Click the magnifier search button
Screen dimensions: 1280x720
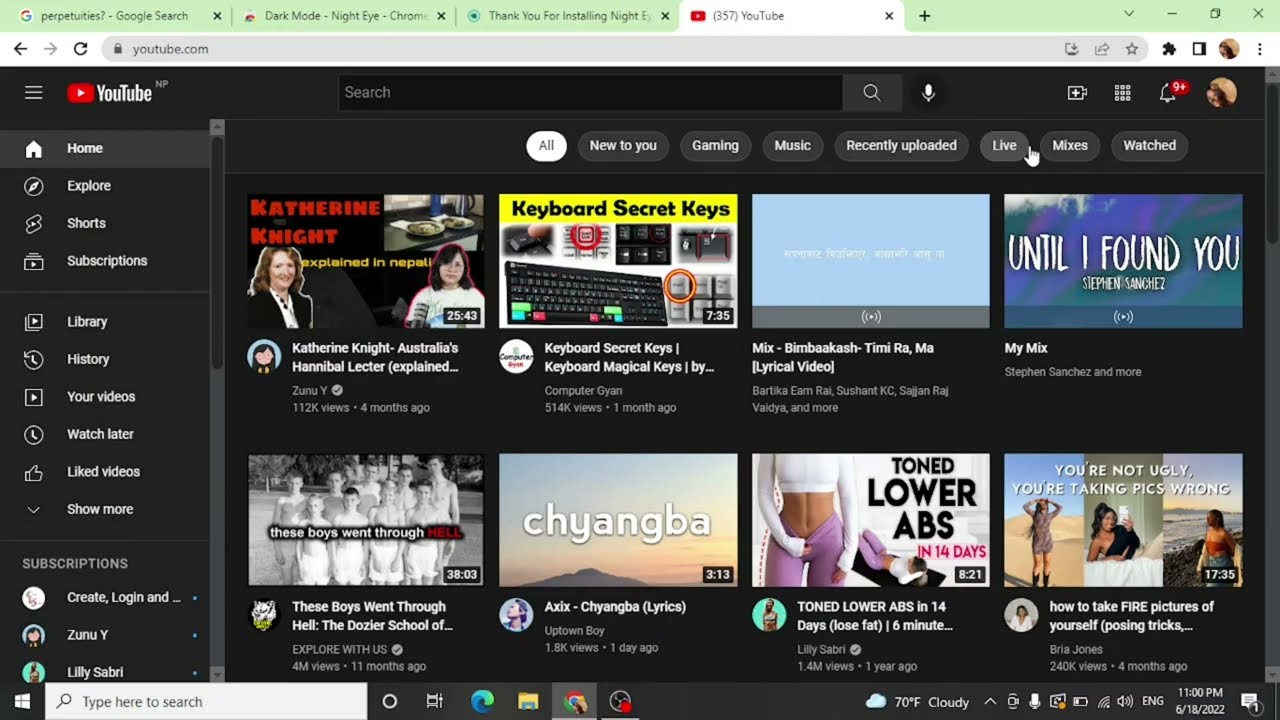pyautogui.click(x=871, y=92)
